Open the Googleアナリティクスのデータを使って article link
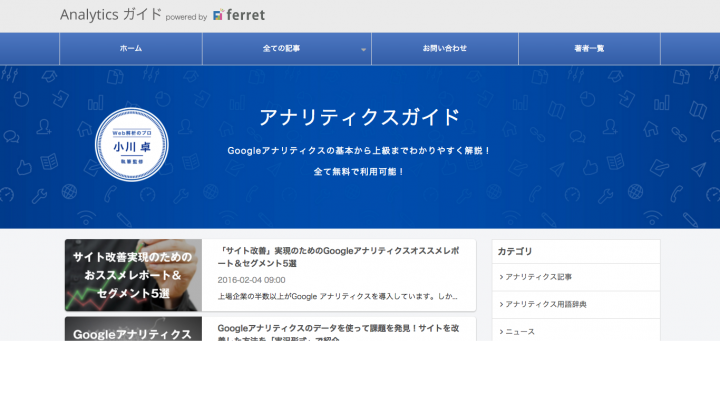This screenshot has width=720, height=394. click(x=338, y=333)
